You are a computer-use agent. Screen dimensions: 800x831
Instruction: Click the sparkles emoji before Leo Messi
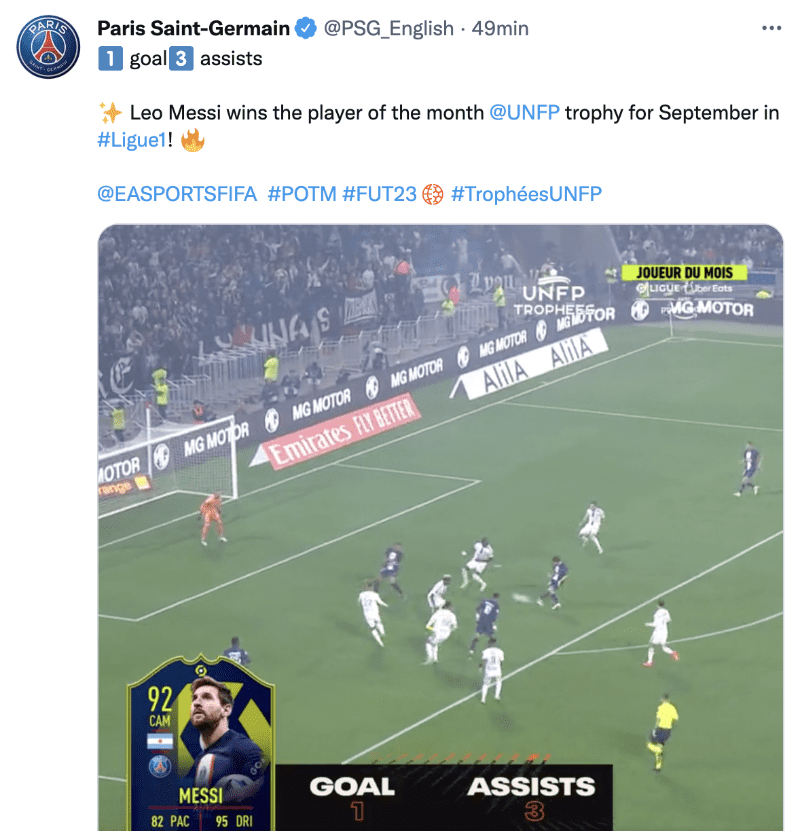click(x=110, y=112)
